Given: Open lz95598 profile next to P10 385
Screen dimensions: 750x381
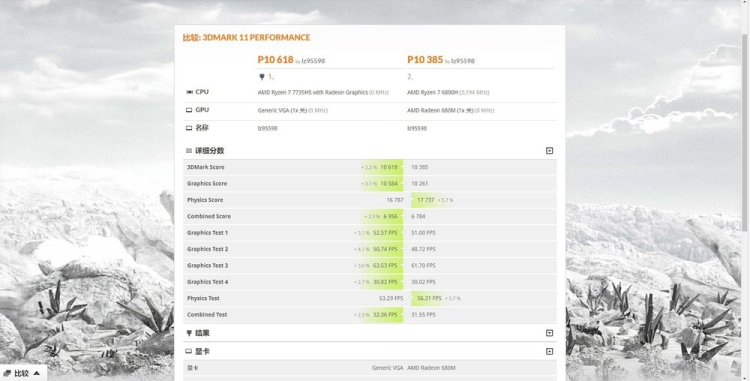Looking at the screenshot, I should tap(463, 61).
